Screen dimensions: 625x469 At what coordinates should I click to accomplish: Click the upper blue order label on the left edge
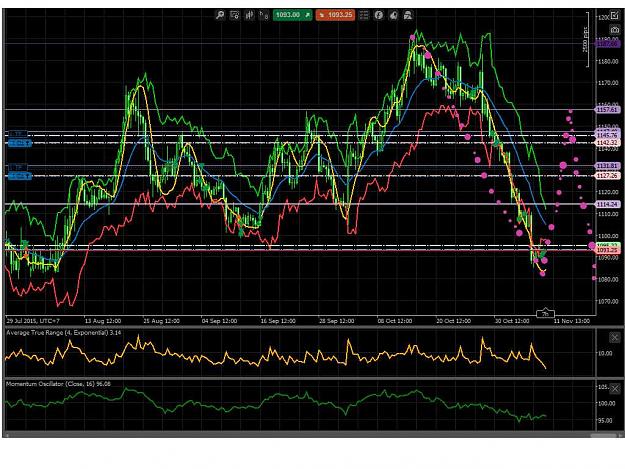click(x=19, y=143)
